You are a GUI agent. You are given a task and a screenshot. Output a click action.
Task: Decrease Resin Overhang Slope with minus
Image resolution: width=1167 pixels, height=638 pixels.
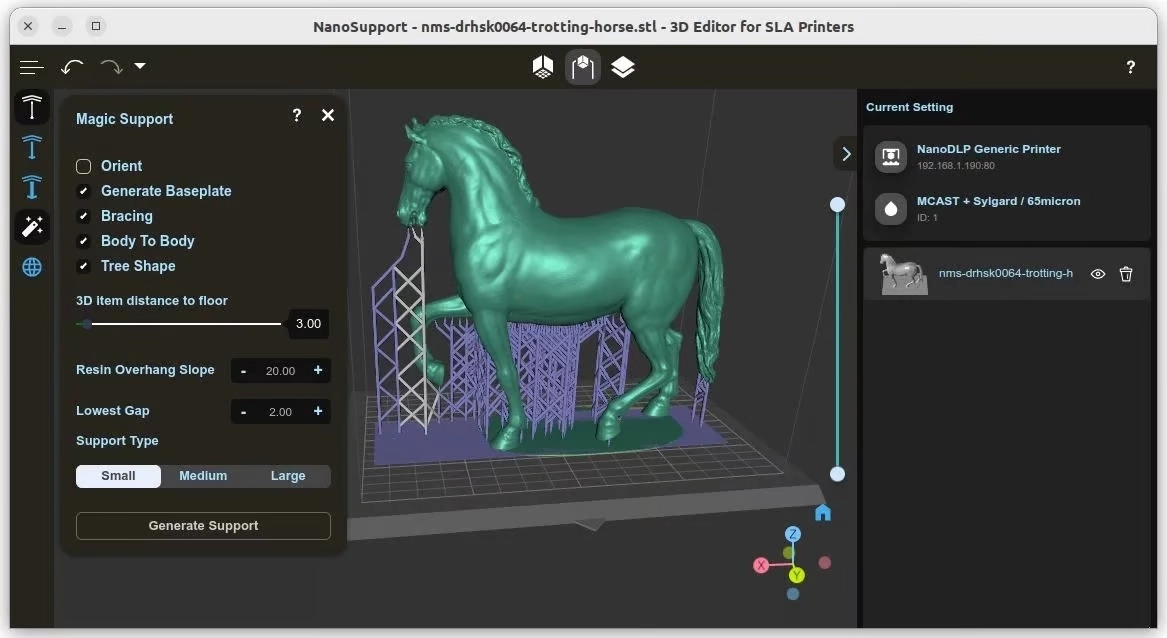[243, 371]
